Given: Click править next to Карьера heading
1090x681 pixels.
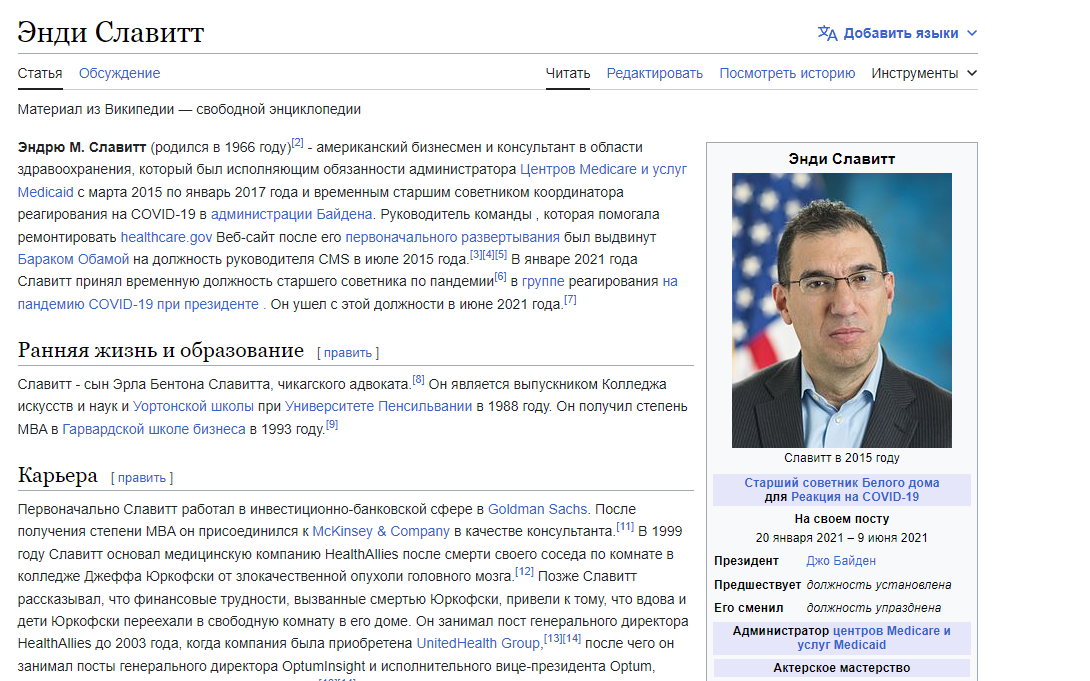Looking at the screenshot, I should click(142, 478).
